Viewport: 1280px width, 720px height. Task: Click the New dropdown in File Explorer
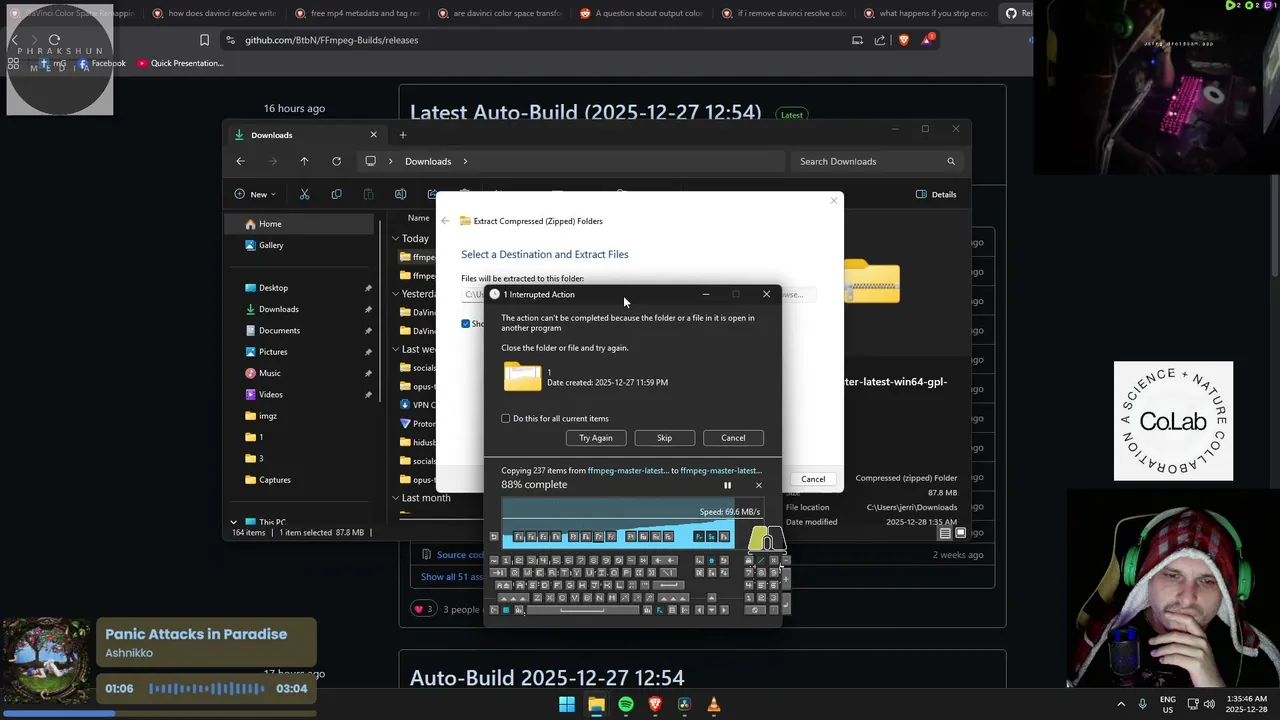tap(256, 194)
